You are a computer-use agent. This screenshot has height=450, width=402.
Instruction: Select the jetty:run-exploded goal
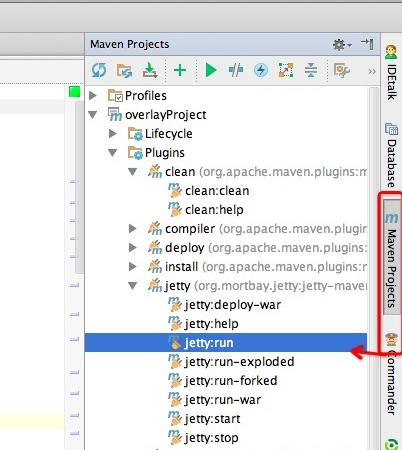239,362
